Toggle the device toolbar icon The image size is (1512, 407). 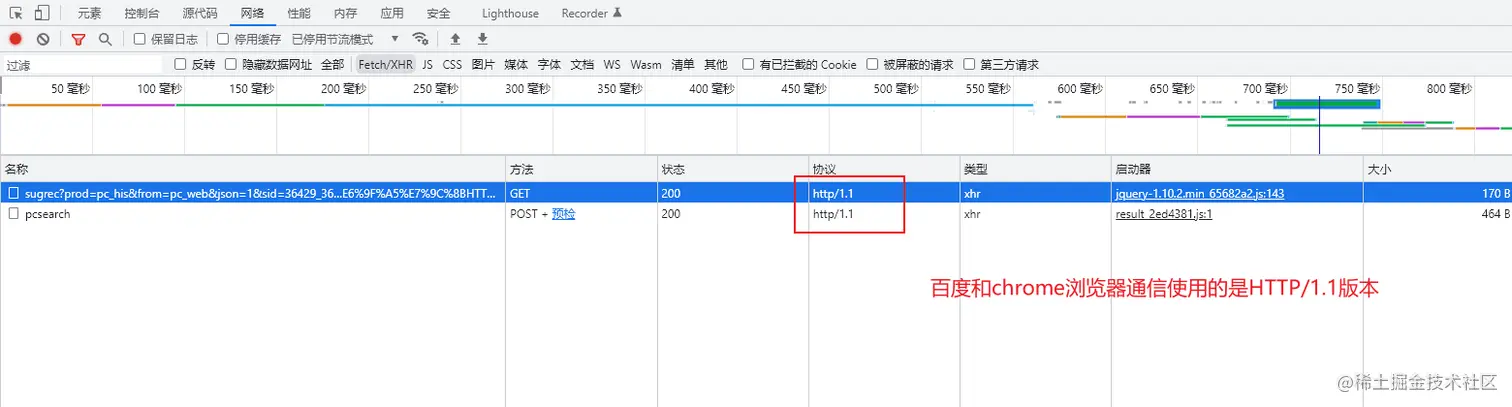pos(43,13)
